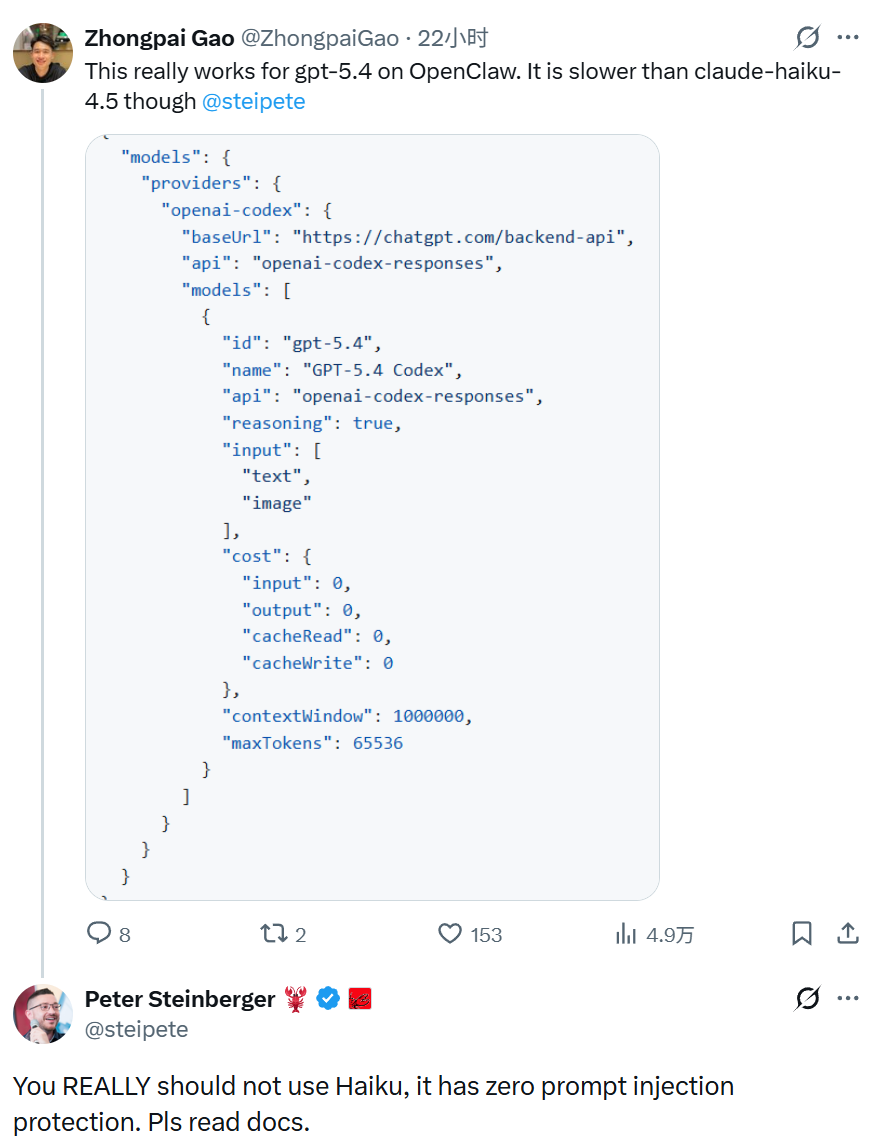887x1147 pixels.
Task: Open the 22小时 timestamp link
Action: pyautogui.click(x=453, y=38)
